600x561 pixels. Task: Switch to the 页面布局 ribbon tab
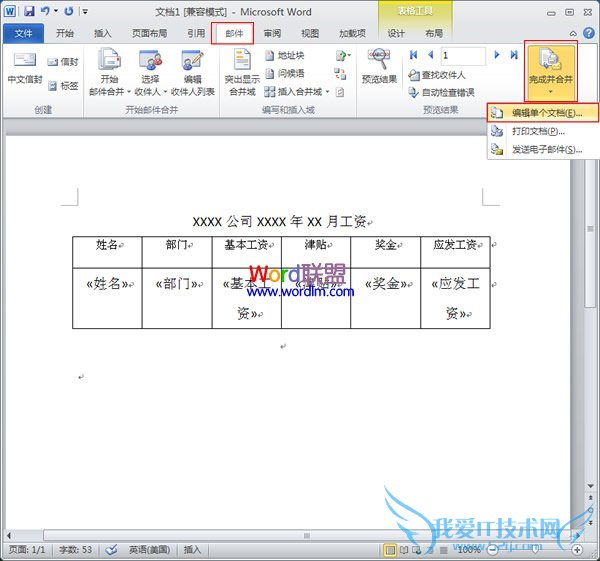click(150, 34)
